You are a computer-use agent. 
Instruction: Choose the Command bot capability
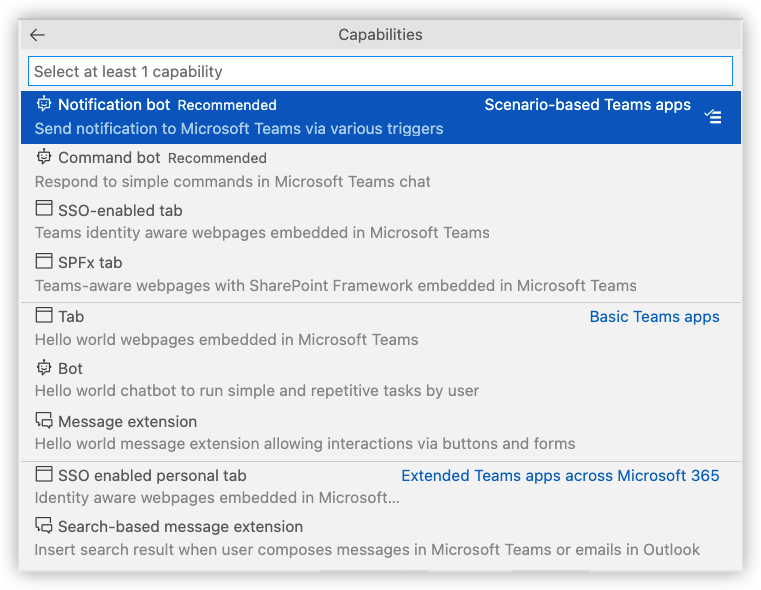coord(380,169)
